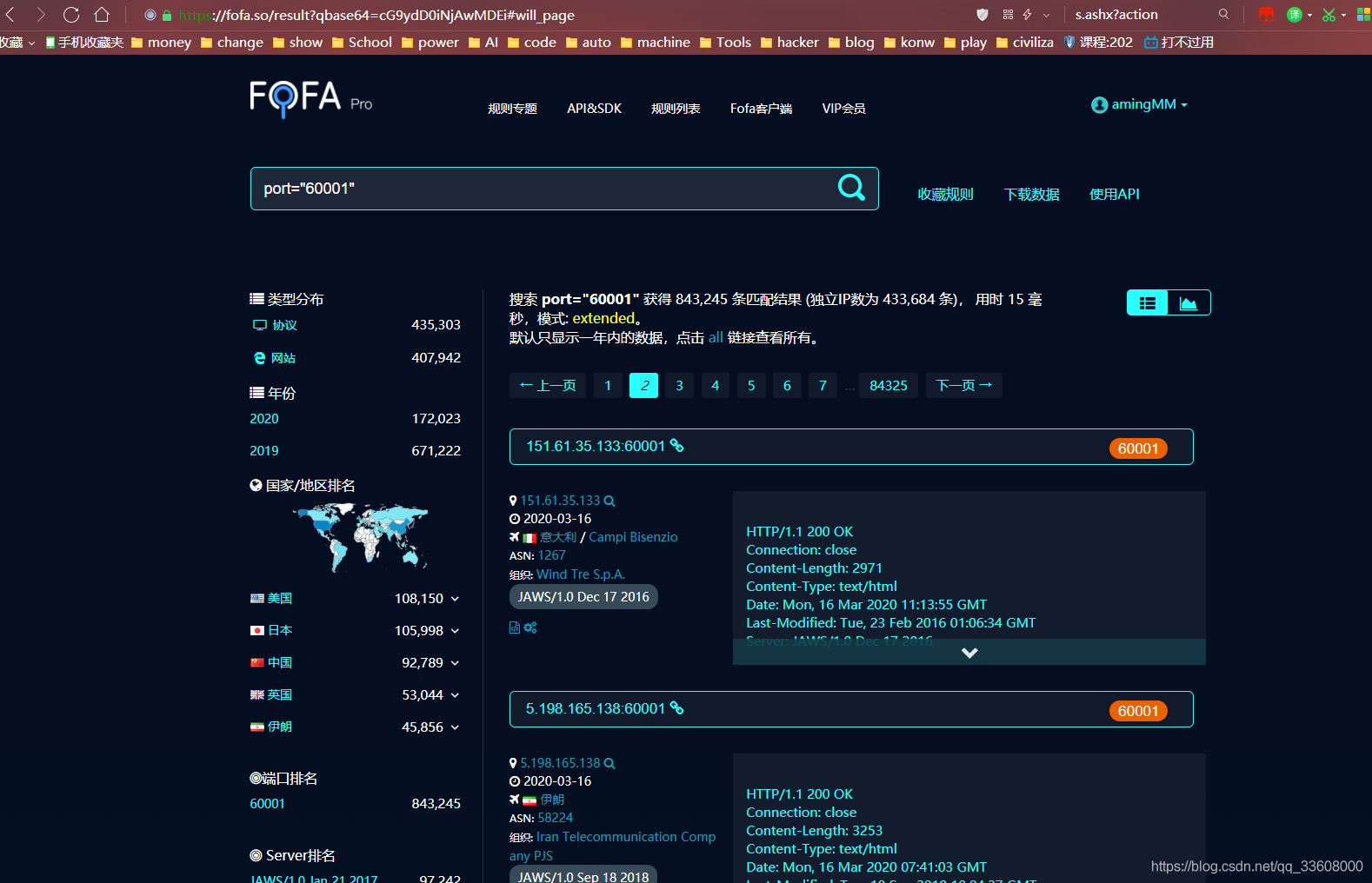Open Tools bookmark folder
This screenshot has height=883, width=1372.
725,42
